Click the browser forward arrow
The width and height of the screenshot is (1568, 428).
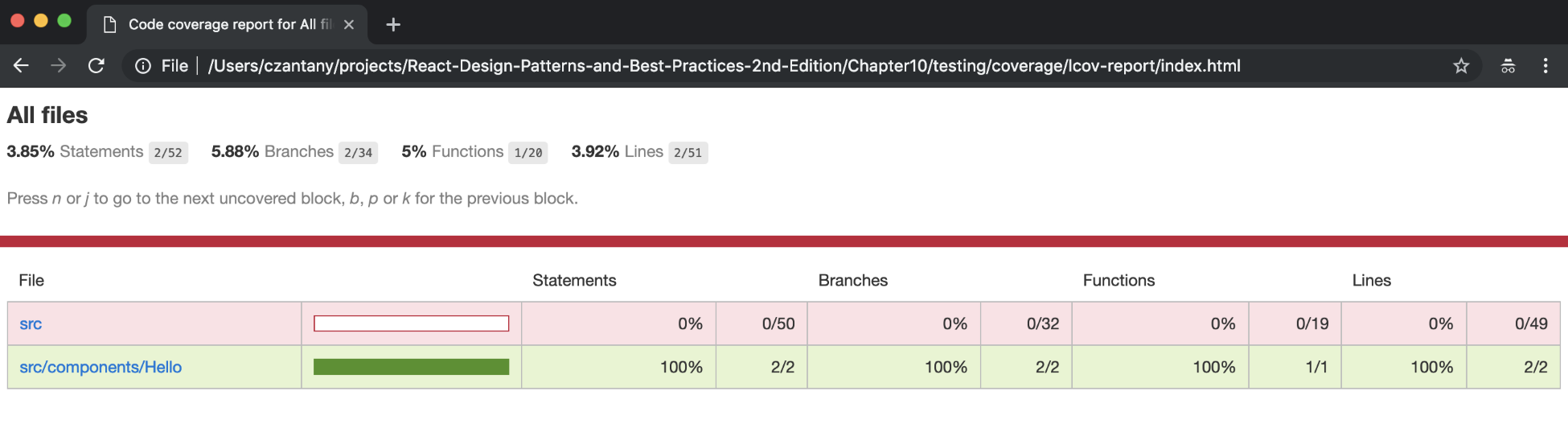pyautogui.click(x=59, y=66)
